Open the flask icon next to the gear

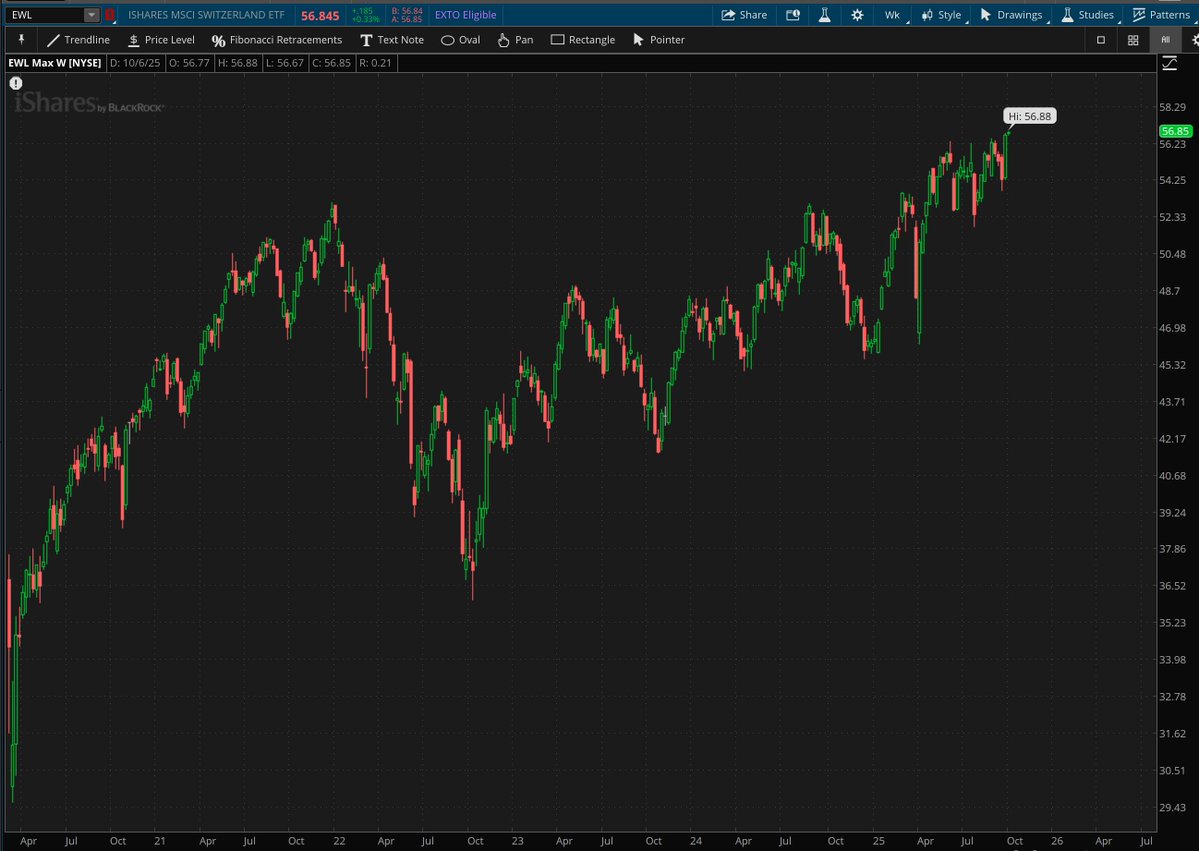point(824,15)
